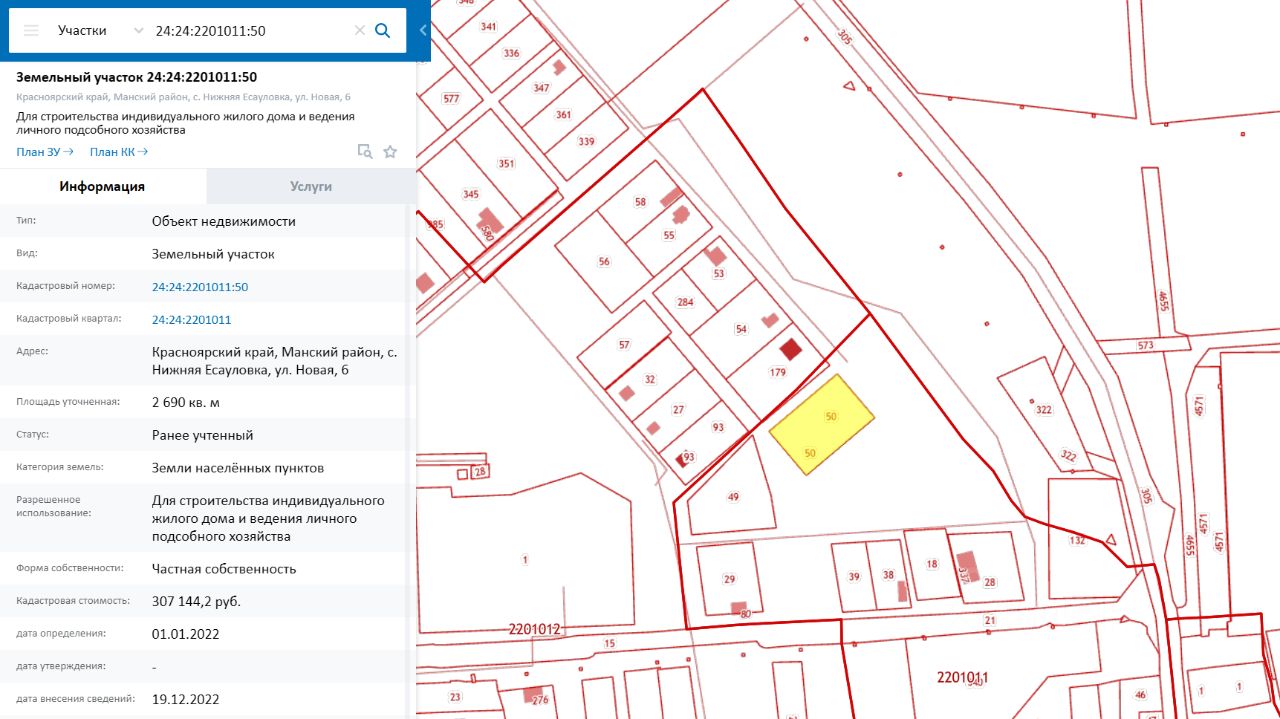Select parcel 577 on the map
The image size is (1280, 719).
coord(451,99)
